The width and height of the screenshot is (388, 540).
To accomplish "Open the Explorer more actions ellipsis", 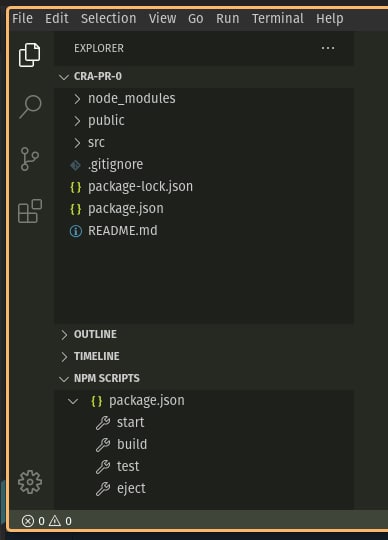I will pyautogui.click(x=328, y=48).
